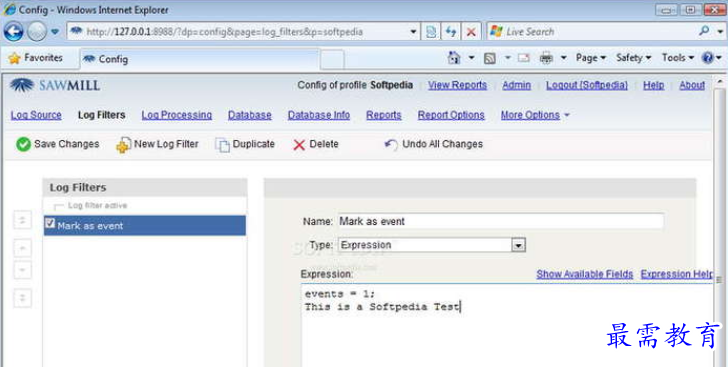Open the Show Available Fields link
728x367 pixels.
point(585,274)
